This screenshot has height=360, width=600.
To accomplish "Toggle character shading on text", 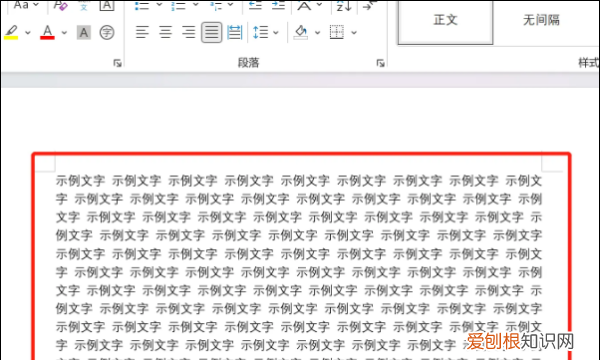I will [84, 33].
